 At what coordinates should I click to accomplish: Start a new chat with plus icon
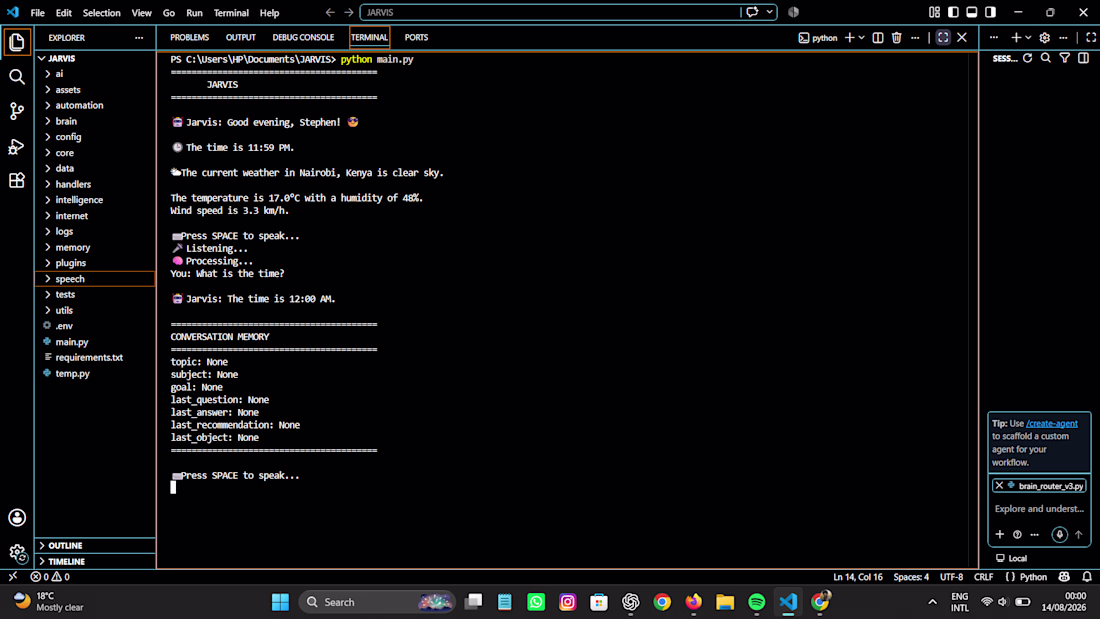(1016, 38)
